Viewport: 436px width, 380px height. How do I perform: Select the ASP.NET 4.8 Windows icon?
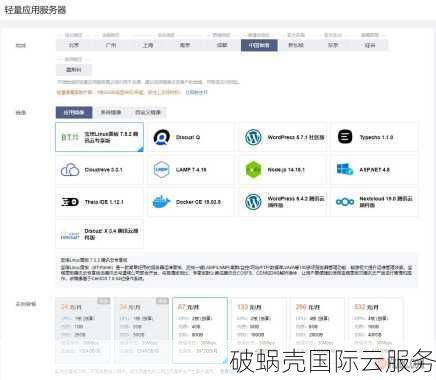click(x=345, y=169)
